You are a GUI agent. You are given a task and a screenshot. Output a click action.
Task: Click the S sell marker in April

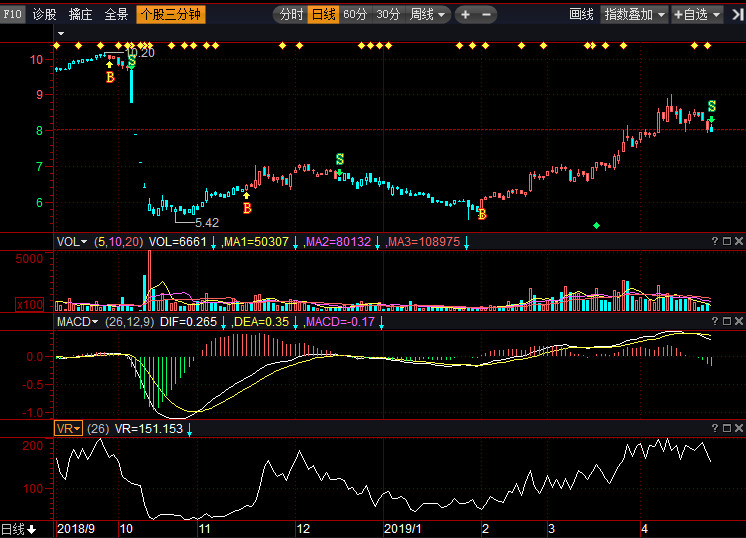tap(712, 106)
